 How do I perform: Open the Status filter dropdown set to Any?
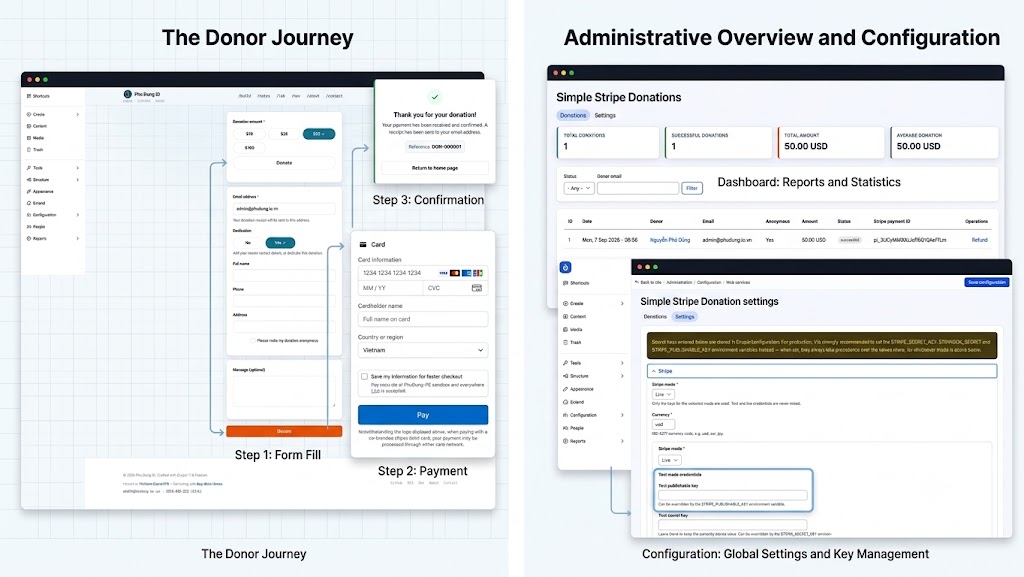coord(578,188)
